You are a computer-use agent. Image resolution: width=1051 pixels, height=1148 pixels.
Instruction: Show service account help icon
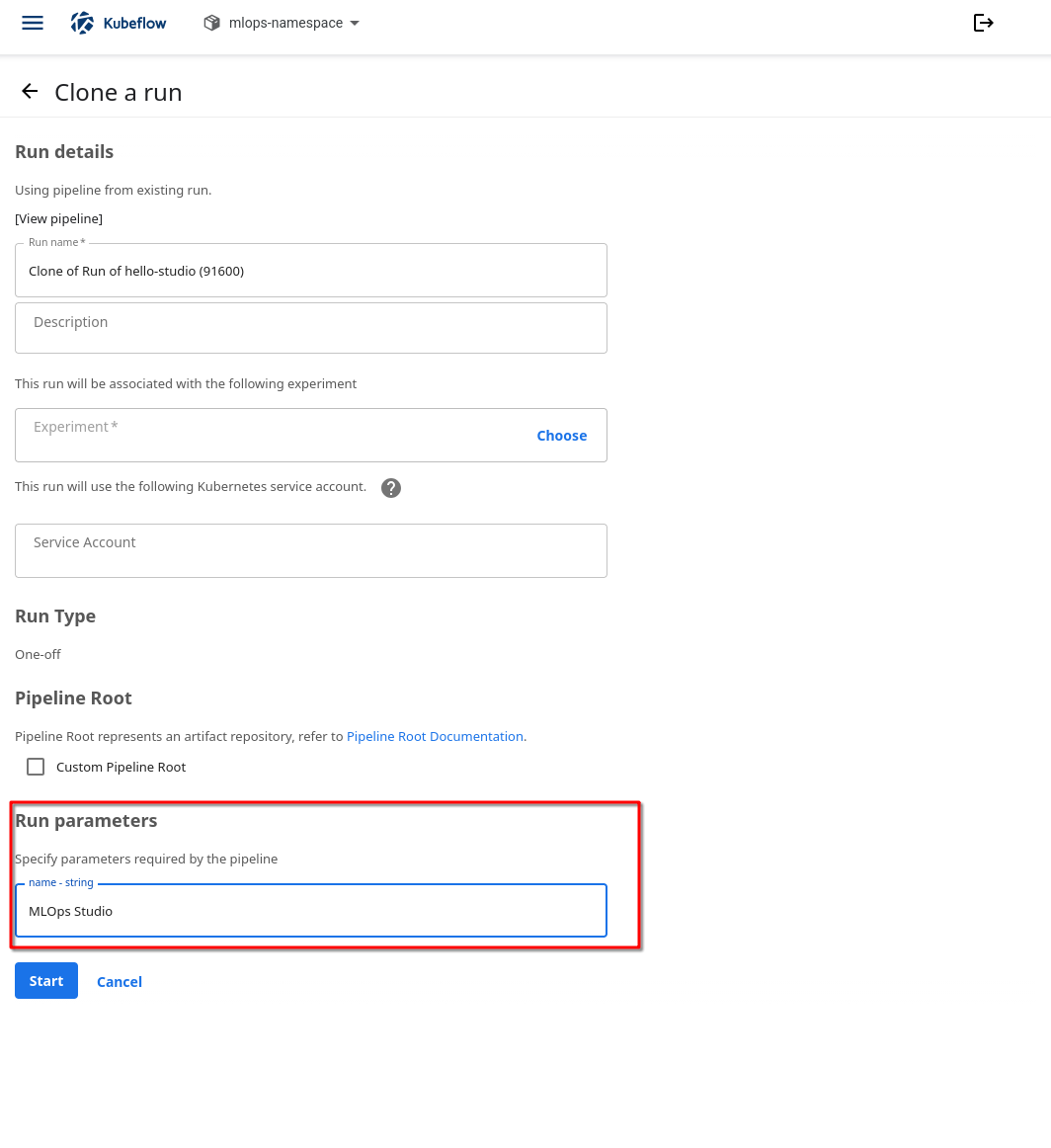pos(391,488)
